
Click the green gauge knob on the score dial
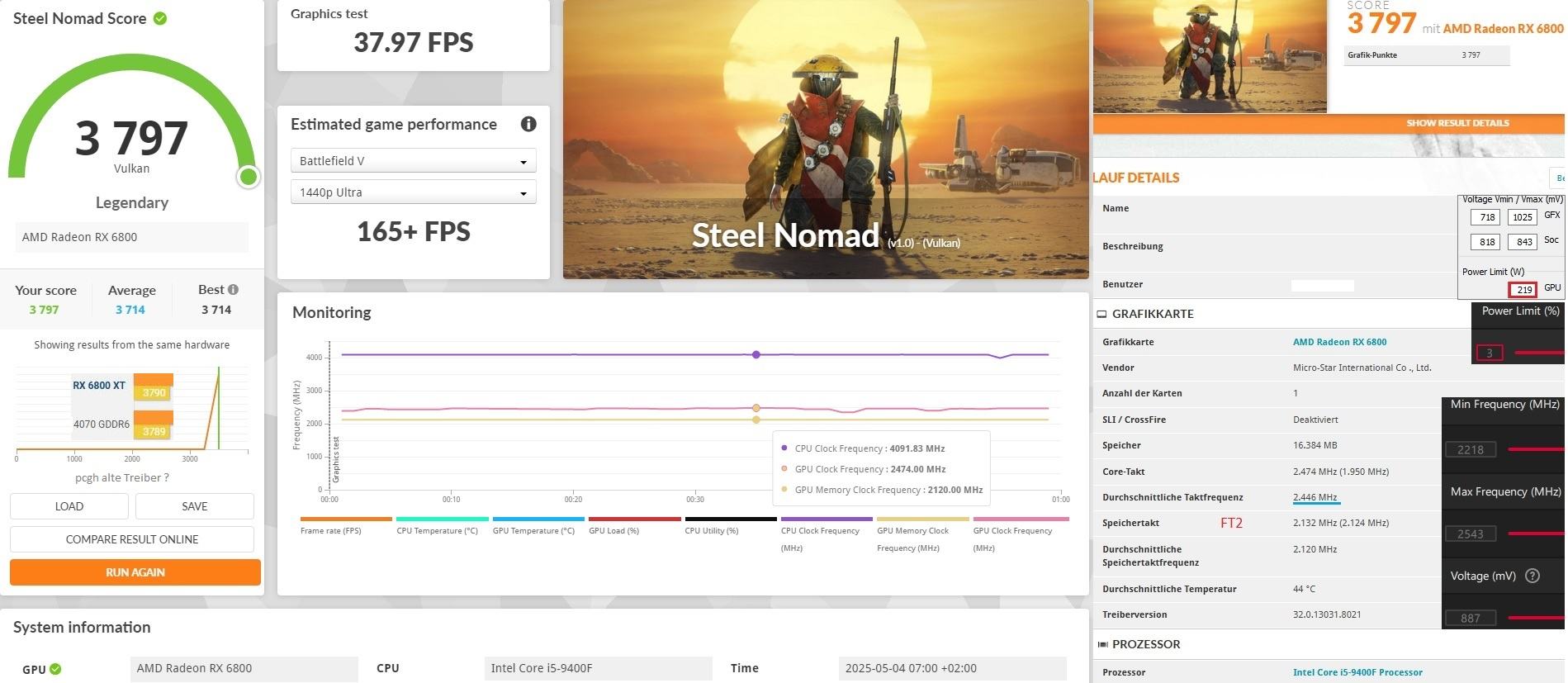click(248, 177)
